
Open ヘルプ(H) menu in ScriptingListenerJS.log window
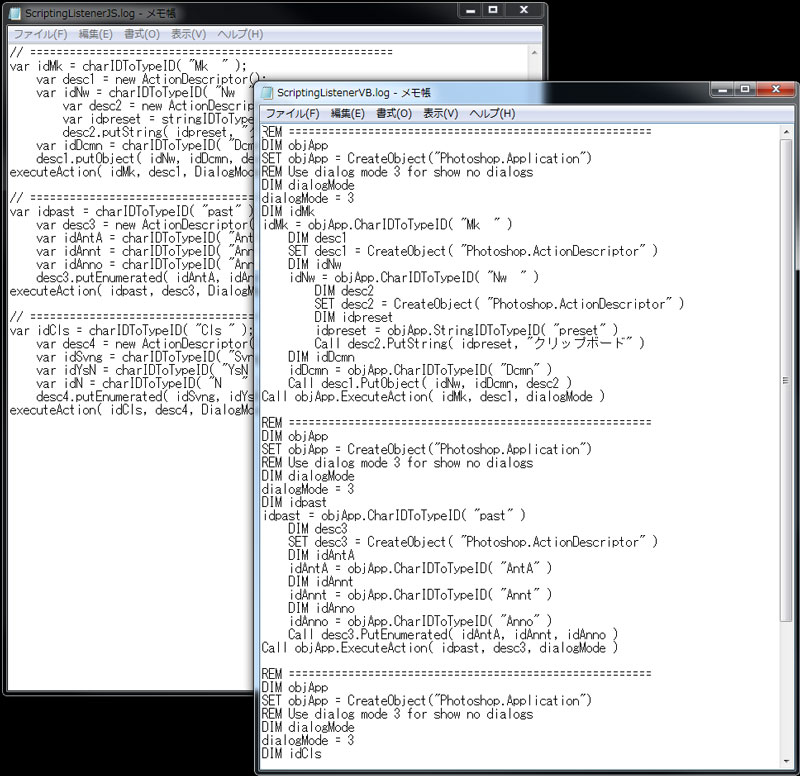click(240, 34)
